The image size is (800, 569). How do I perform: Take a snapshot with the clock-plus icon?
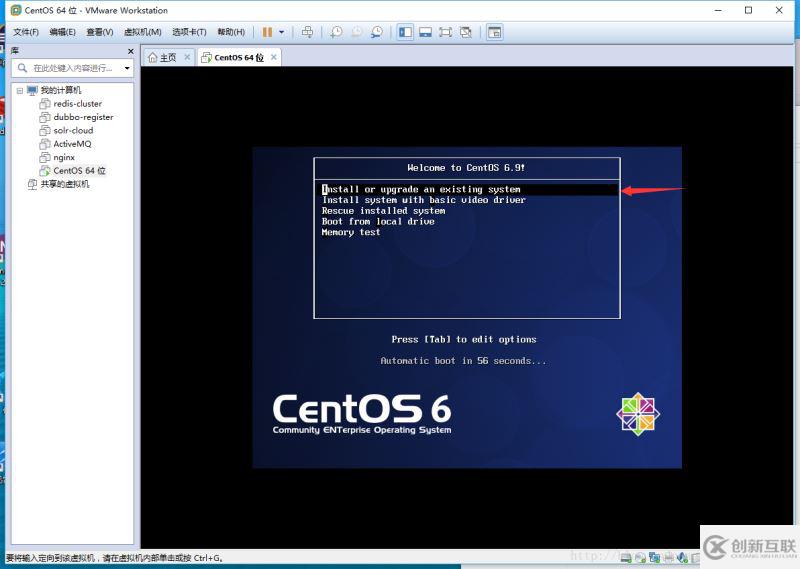(336, 32)
